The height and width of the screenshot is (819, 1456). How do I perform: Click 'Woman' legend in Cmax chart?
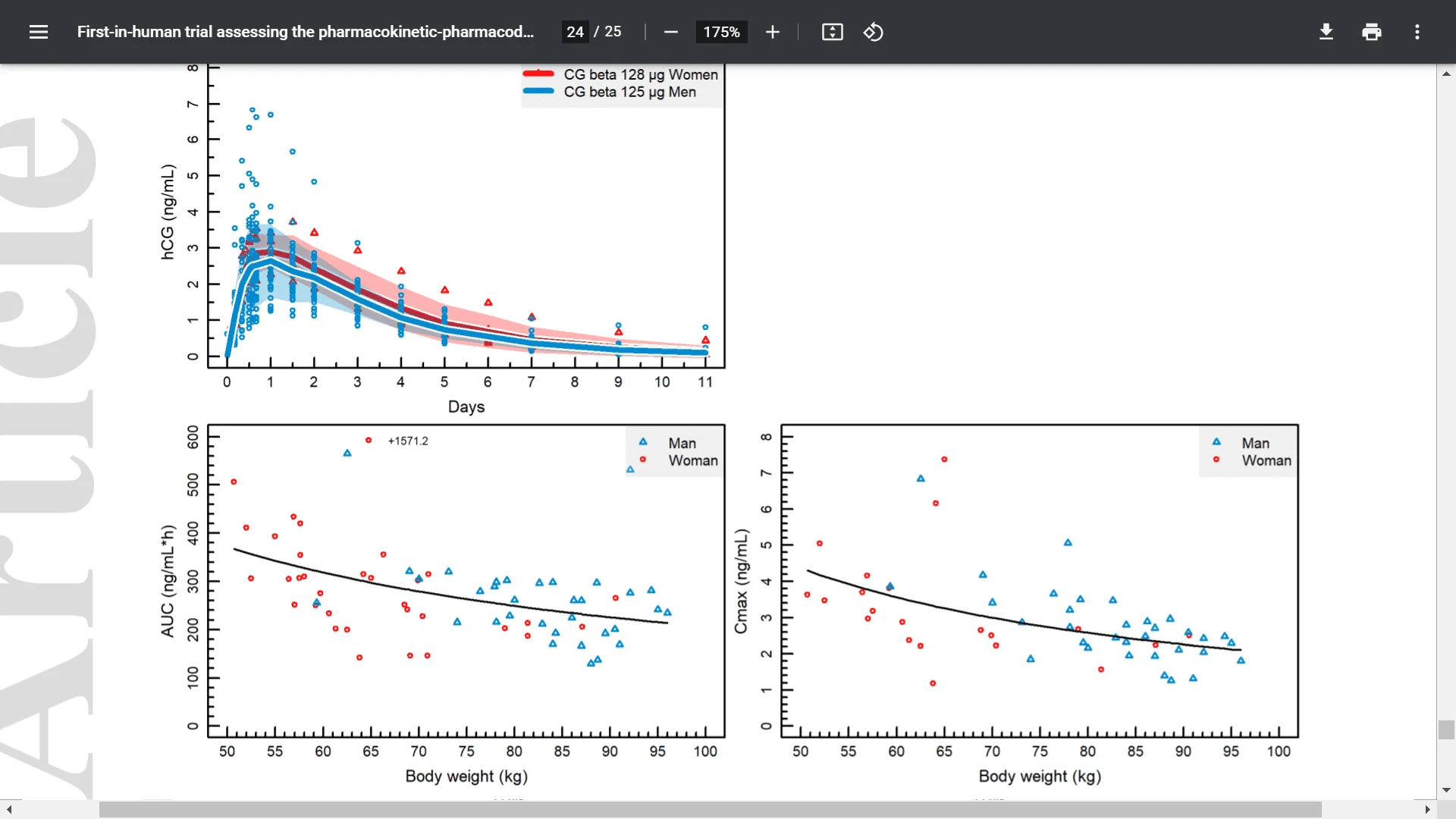click(x=1266, y=460)
